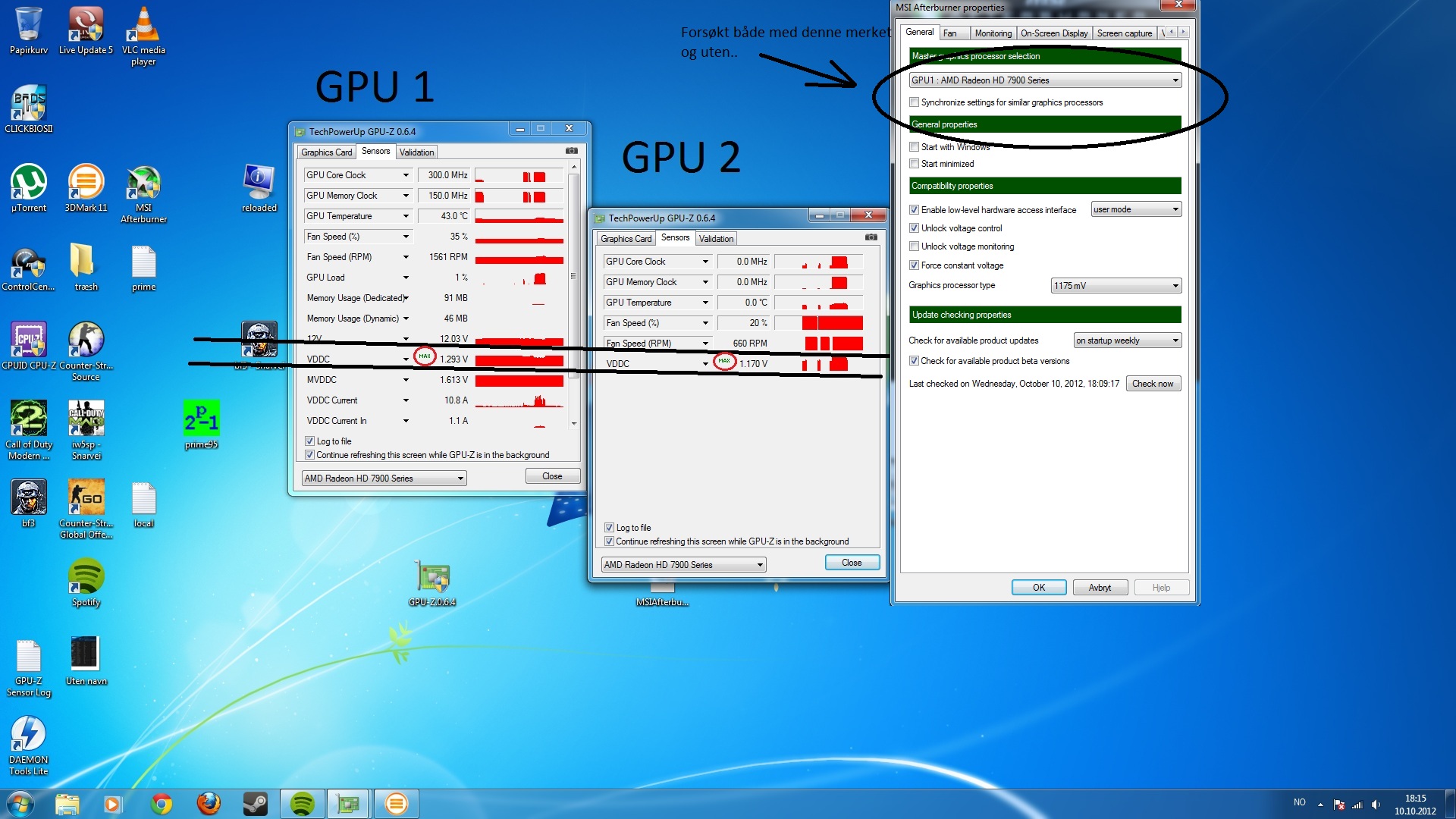Screen dimensions: 1456x819
Task: Enable Unlock voltage monitoring checkbox
Action: (914, 246)
